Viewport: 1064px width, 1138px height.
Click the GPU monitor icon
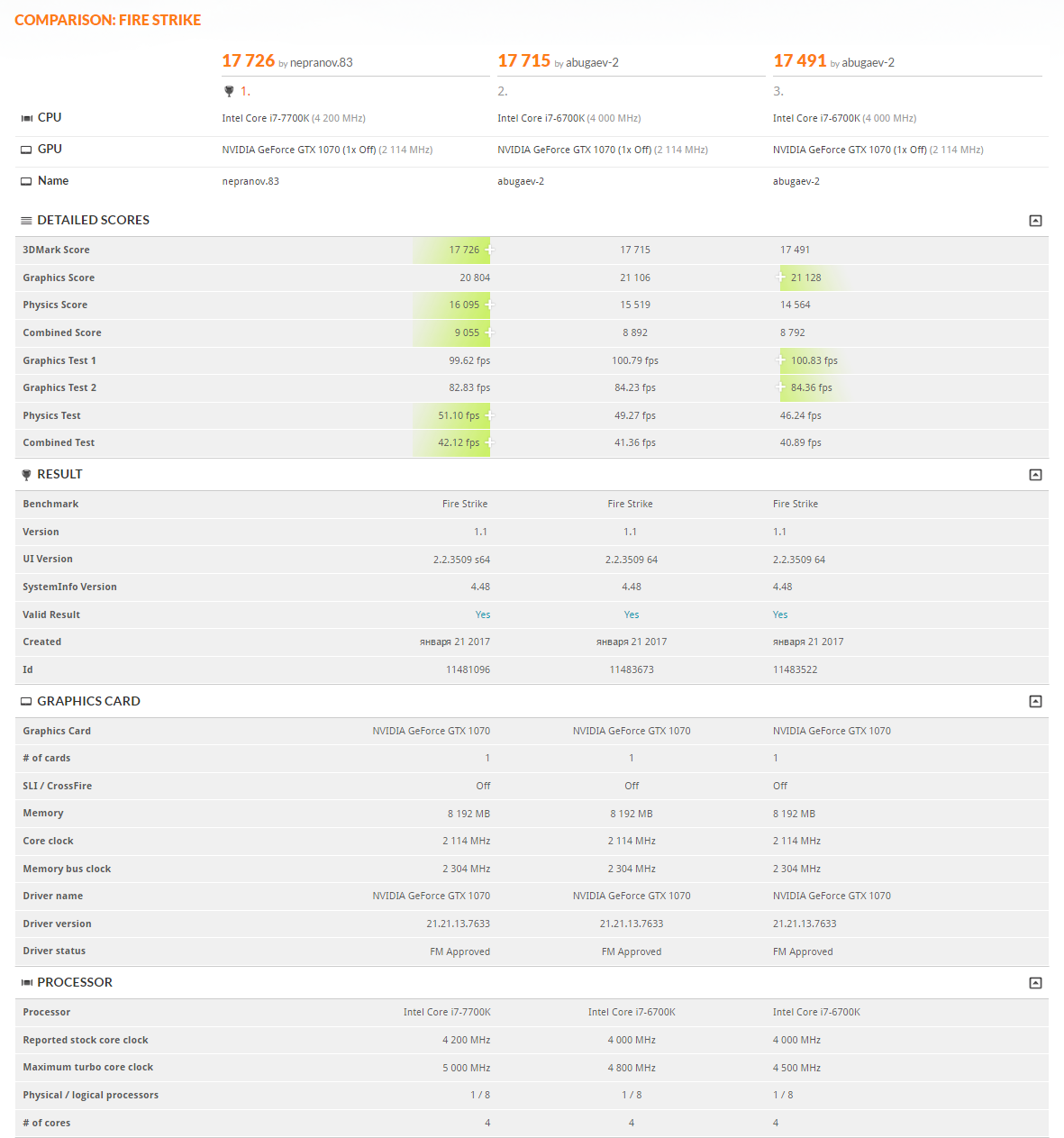26,150
